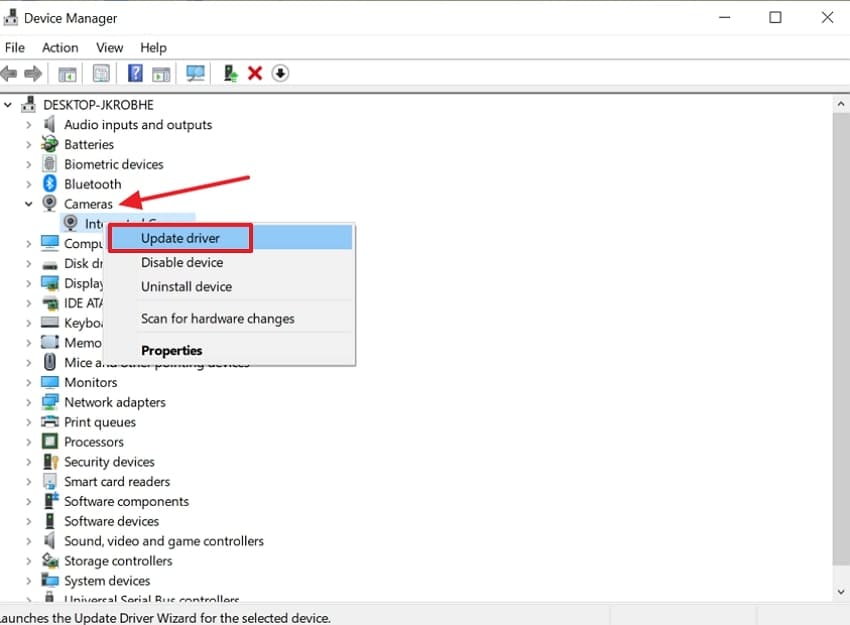Select the Monitors label
850x625 pixels.
coord(91,382)
